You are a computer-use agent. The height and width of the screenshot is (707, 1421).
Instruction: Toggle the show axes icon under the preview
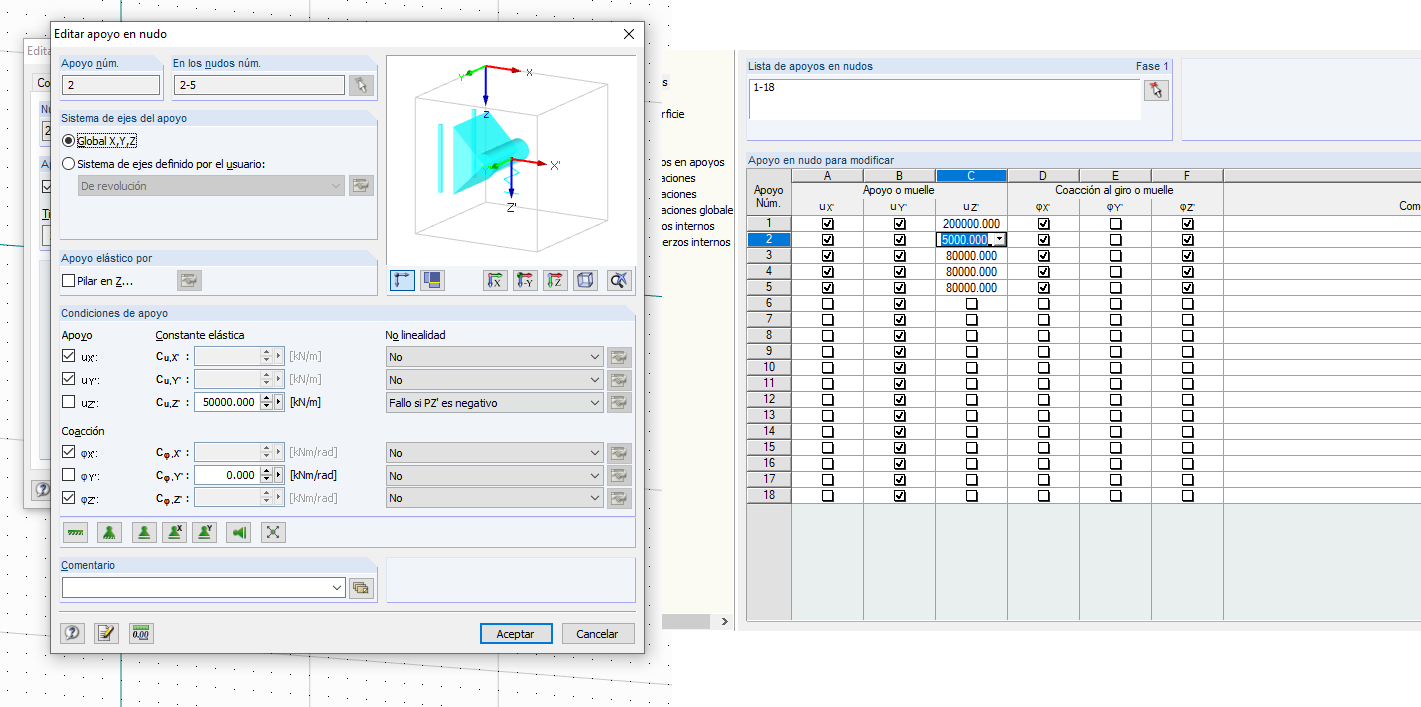[403, 280]
